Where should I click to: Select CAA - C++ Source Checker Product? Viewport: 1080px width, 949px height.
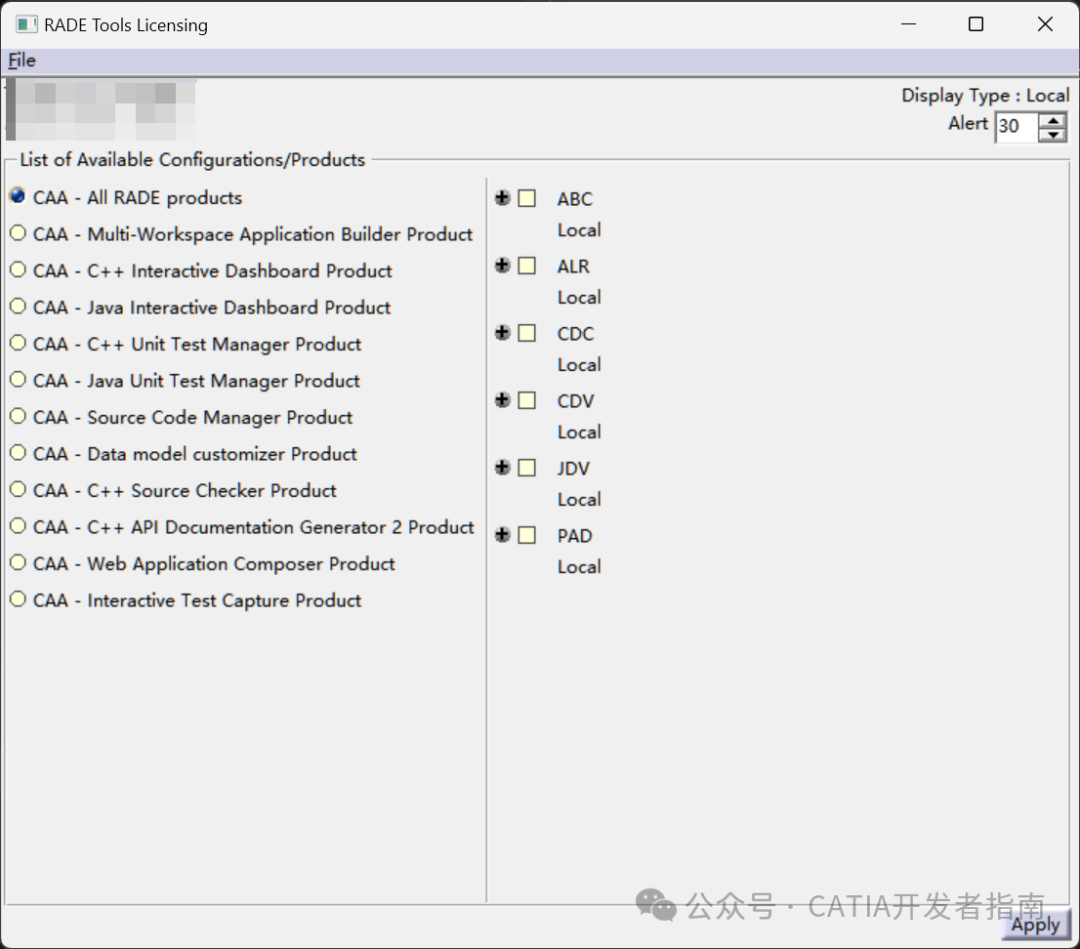click(18, 490)
